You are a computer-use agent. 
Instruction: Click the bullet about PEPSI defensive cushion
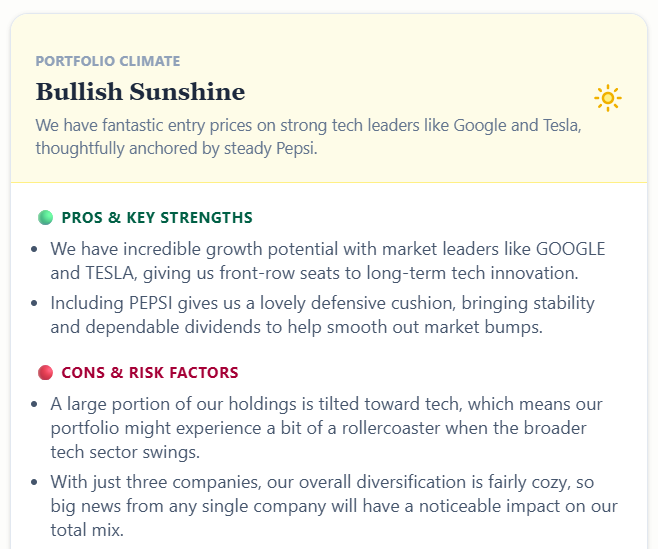[x=322, y=315]
